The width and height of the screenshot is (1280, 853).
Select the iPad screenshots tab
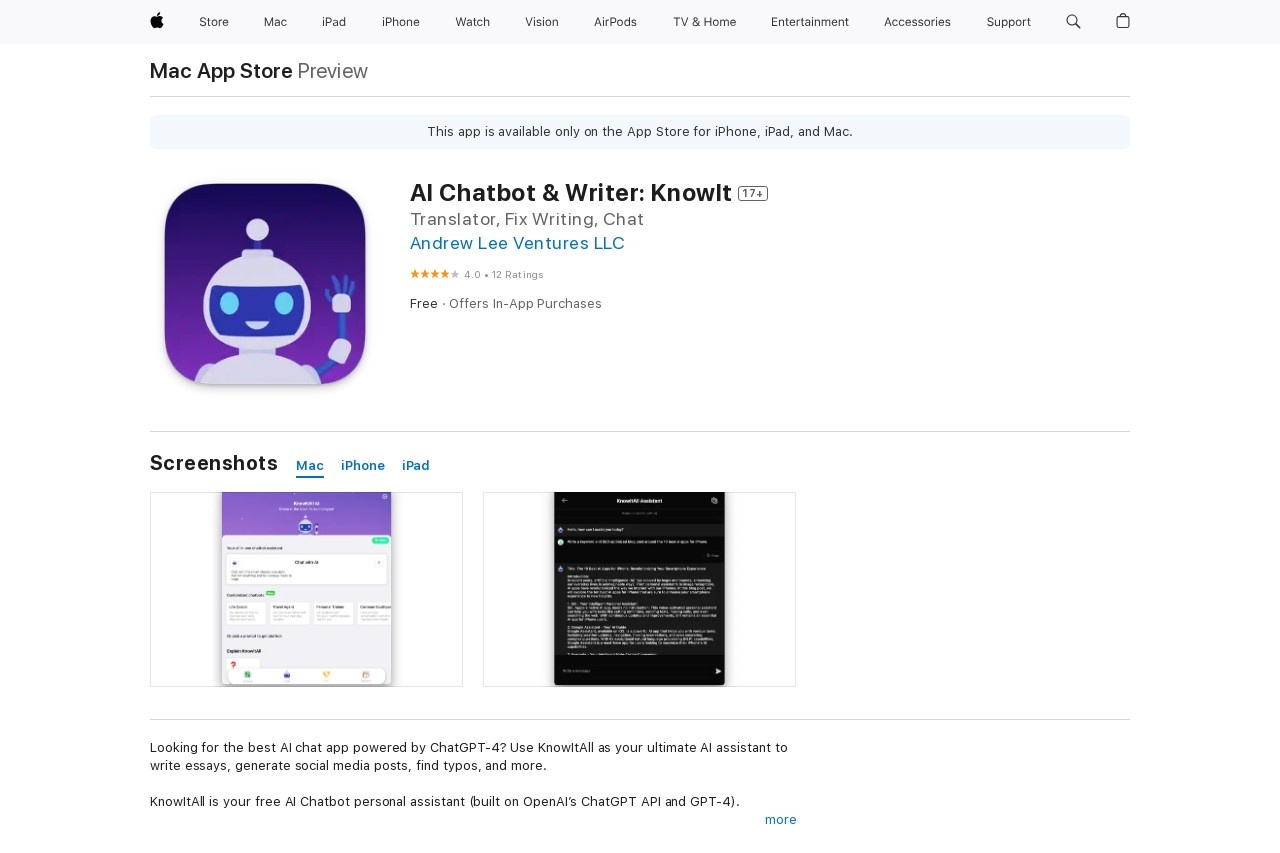(x=416, y=466)
